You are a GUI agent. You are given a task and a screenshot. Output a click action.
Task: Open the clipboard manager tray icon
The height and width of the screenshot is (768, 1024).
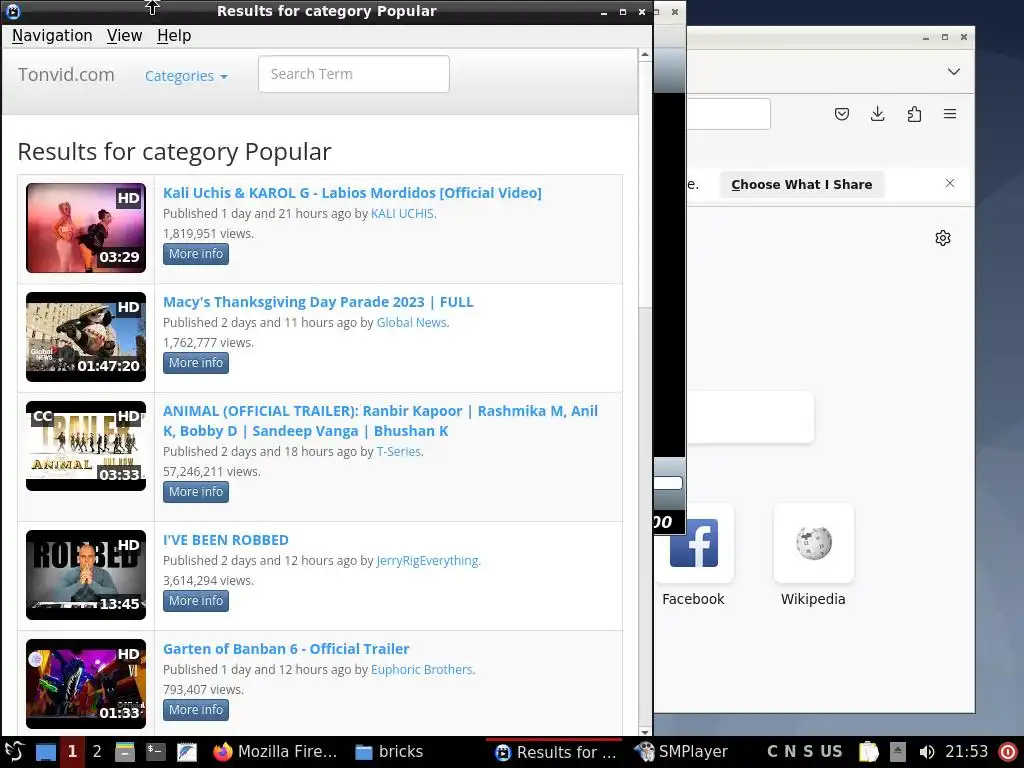pos(869,752)
